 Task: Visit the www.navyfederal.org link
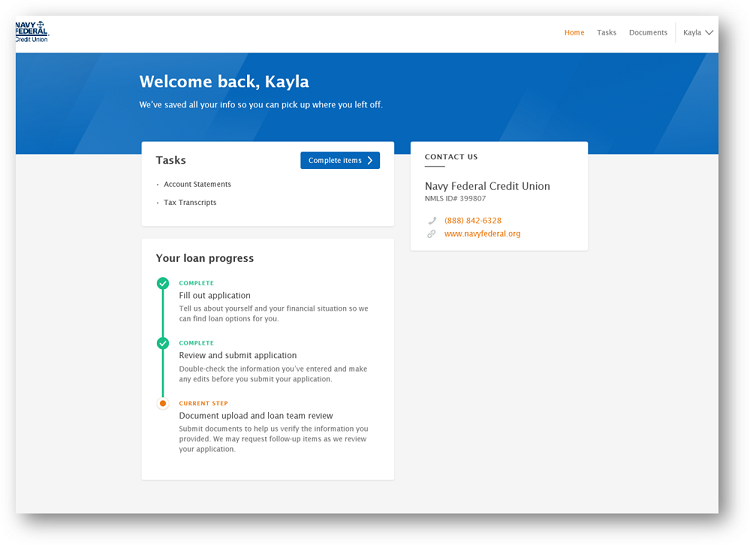482,234
